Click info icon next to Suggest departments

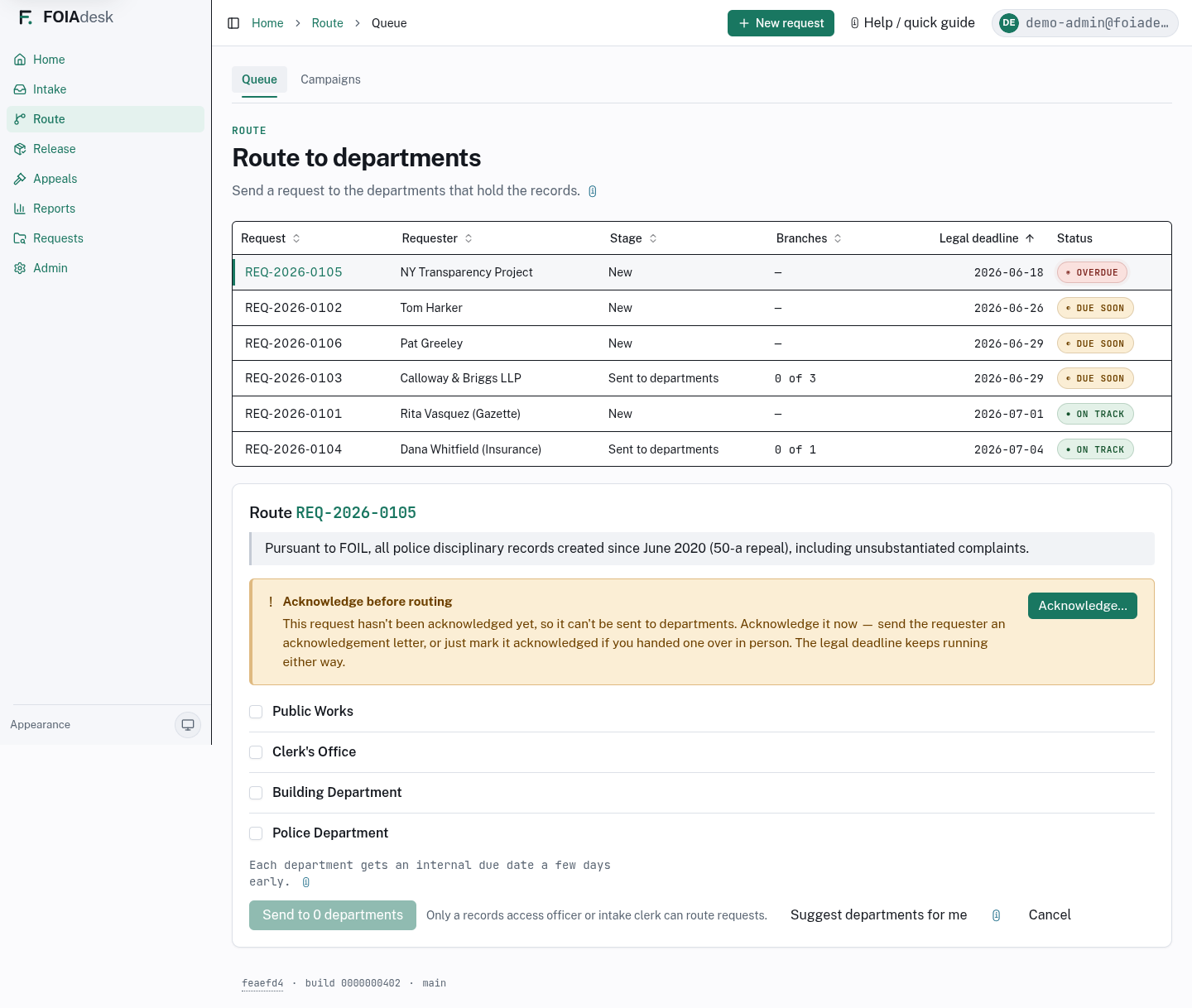(996, 915)
